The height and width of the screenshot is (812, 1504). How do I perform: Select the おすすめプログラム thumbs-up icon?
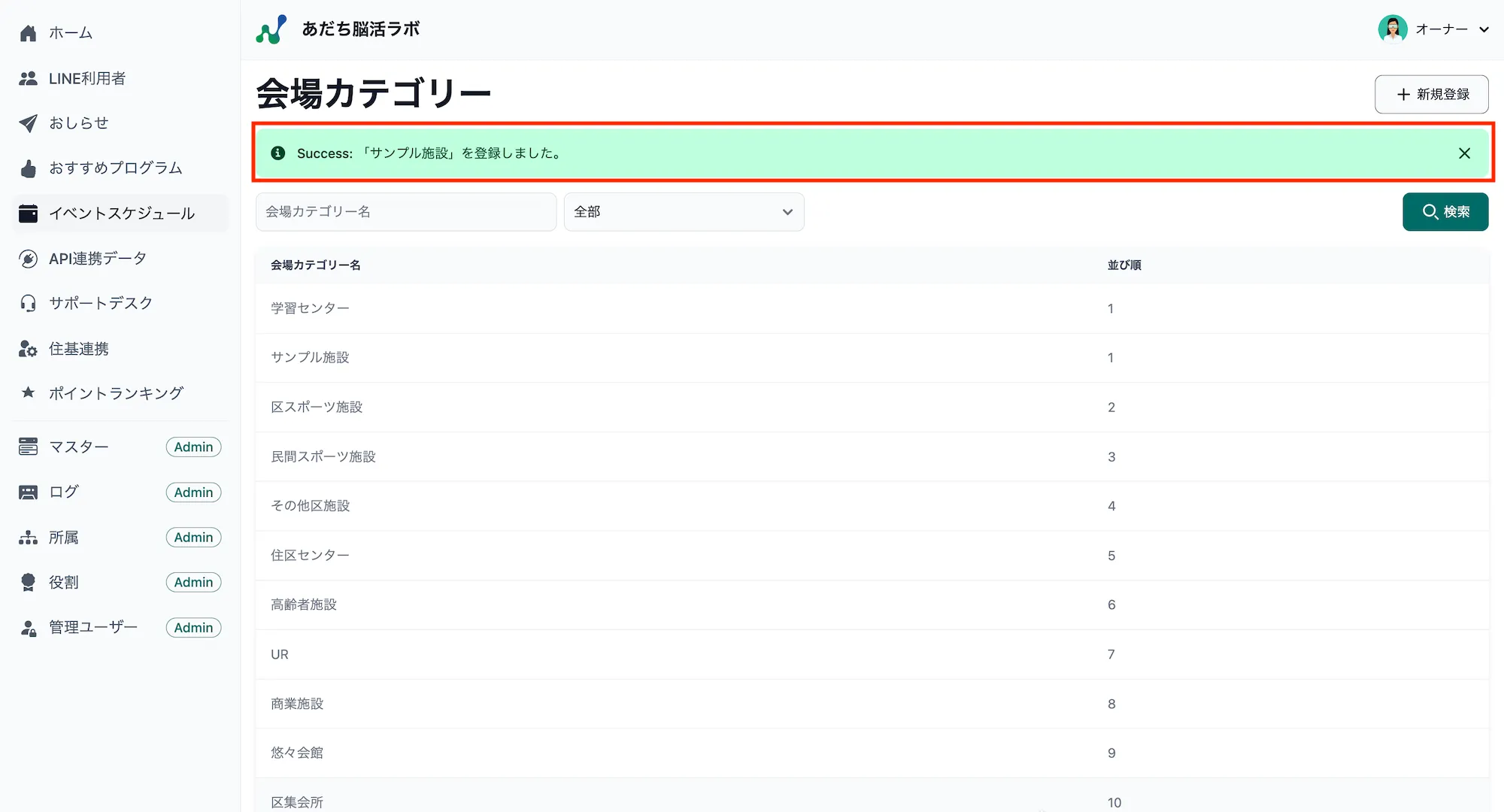pos(29,168)
